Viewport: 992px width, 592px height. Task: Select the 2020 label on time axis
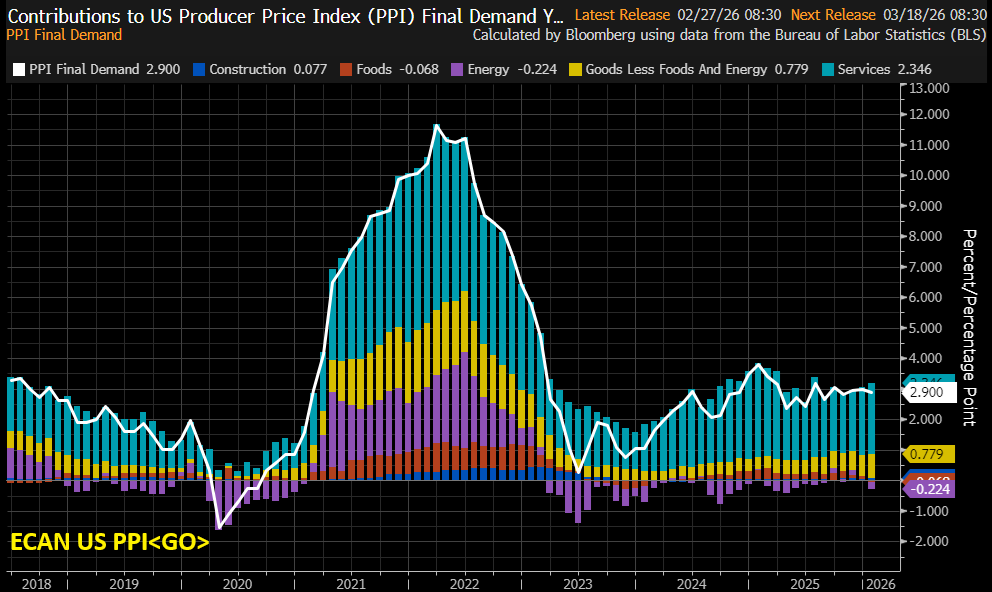click(x=237, y=582)
